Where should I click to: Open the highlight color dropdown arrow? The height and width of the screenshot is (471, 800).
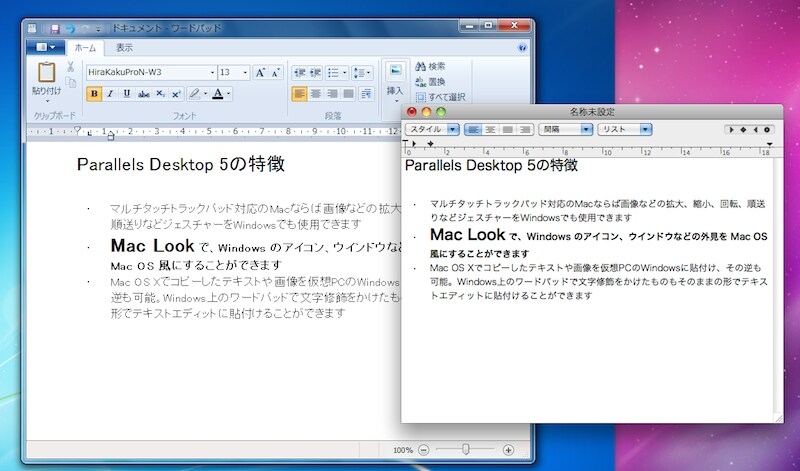point(205,94)
